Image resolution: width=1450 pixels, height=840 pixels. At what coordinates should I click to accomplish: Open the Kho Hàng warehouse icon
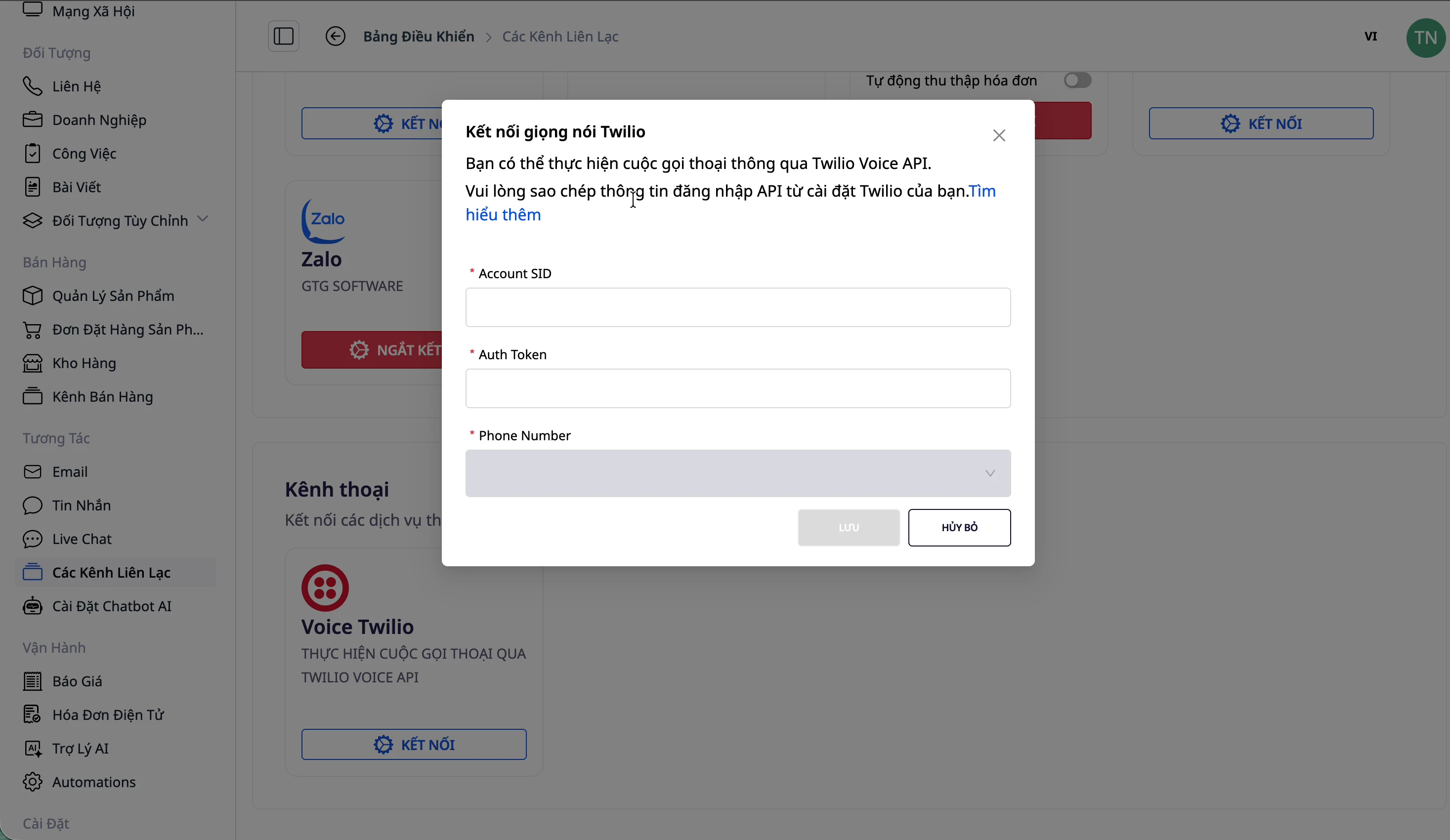[x=32, y=363]
